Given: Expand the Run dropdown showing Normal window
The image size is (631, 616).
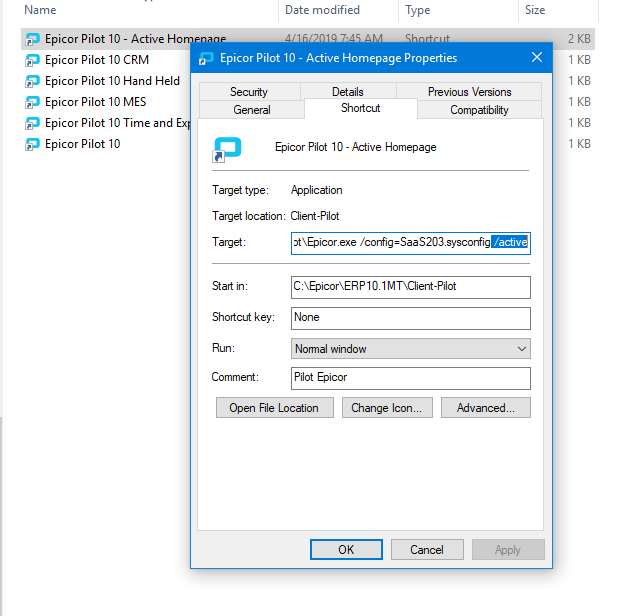Looking at the screenshot, I should pos(410,348).
